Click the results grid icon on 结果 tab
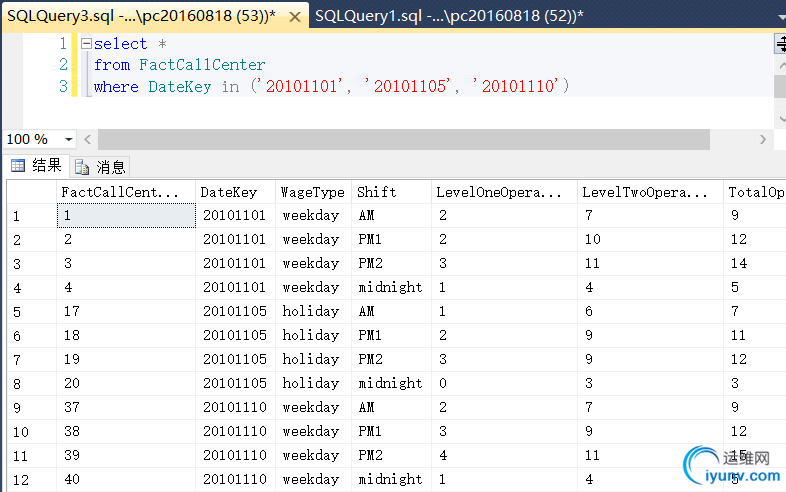 pyautogui.click(x=18, y=165)
